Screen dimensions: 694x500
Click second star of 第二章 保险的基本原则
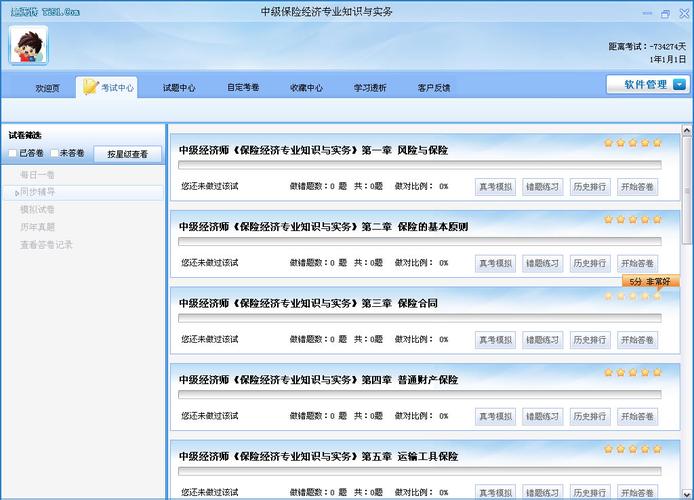(x=621, y=219)
